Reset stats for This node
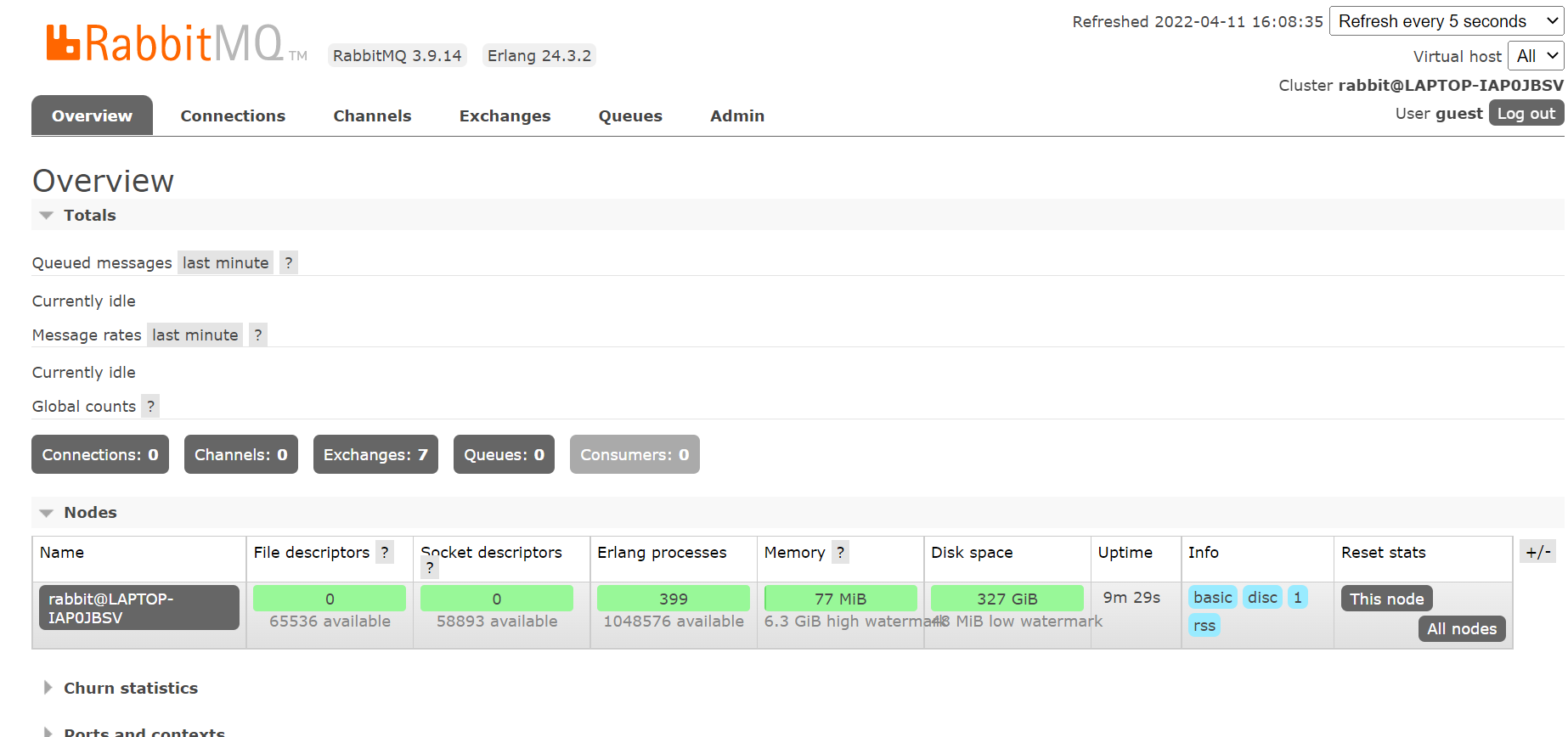The width and height of the screenshot is (1568, 737). coord(1387,599)
